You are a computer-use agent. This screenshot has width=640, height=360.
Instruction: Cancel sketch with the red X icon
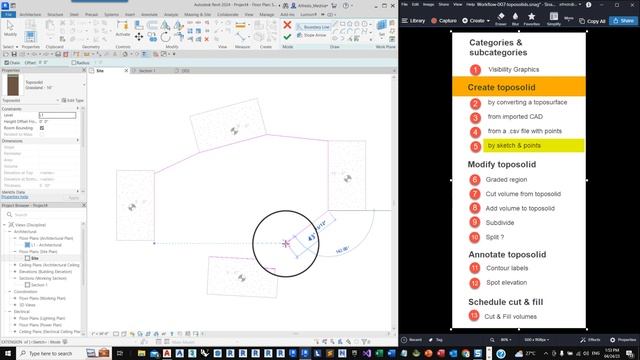point(287,25)
